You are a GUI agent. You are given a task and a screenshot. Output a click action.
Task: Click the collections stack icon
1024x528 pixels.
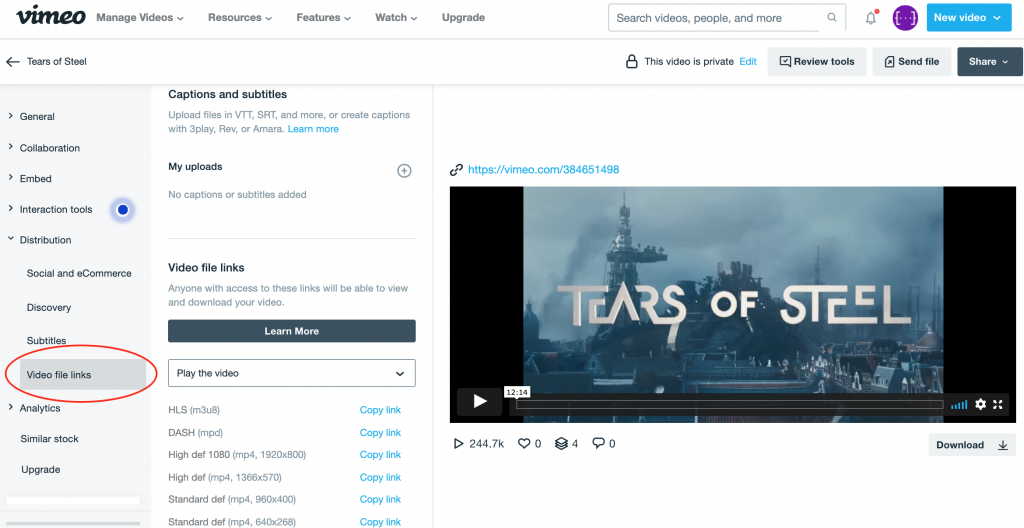click(x=561, y=444)
